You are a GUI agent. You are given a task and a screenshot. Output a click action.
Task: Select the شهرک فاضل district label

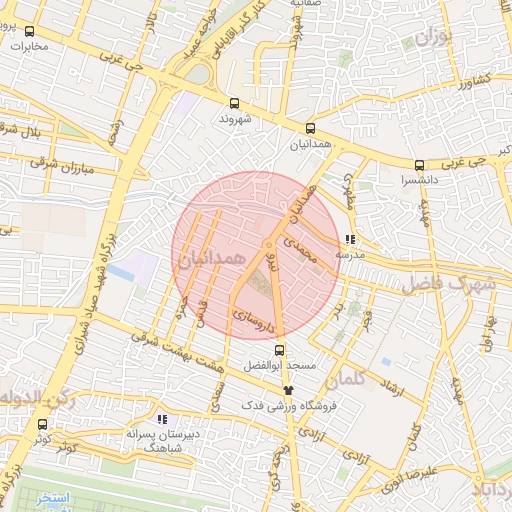pyautogui.click(x=449, y=284)
